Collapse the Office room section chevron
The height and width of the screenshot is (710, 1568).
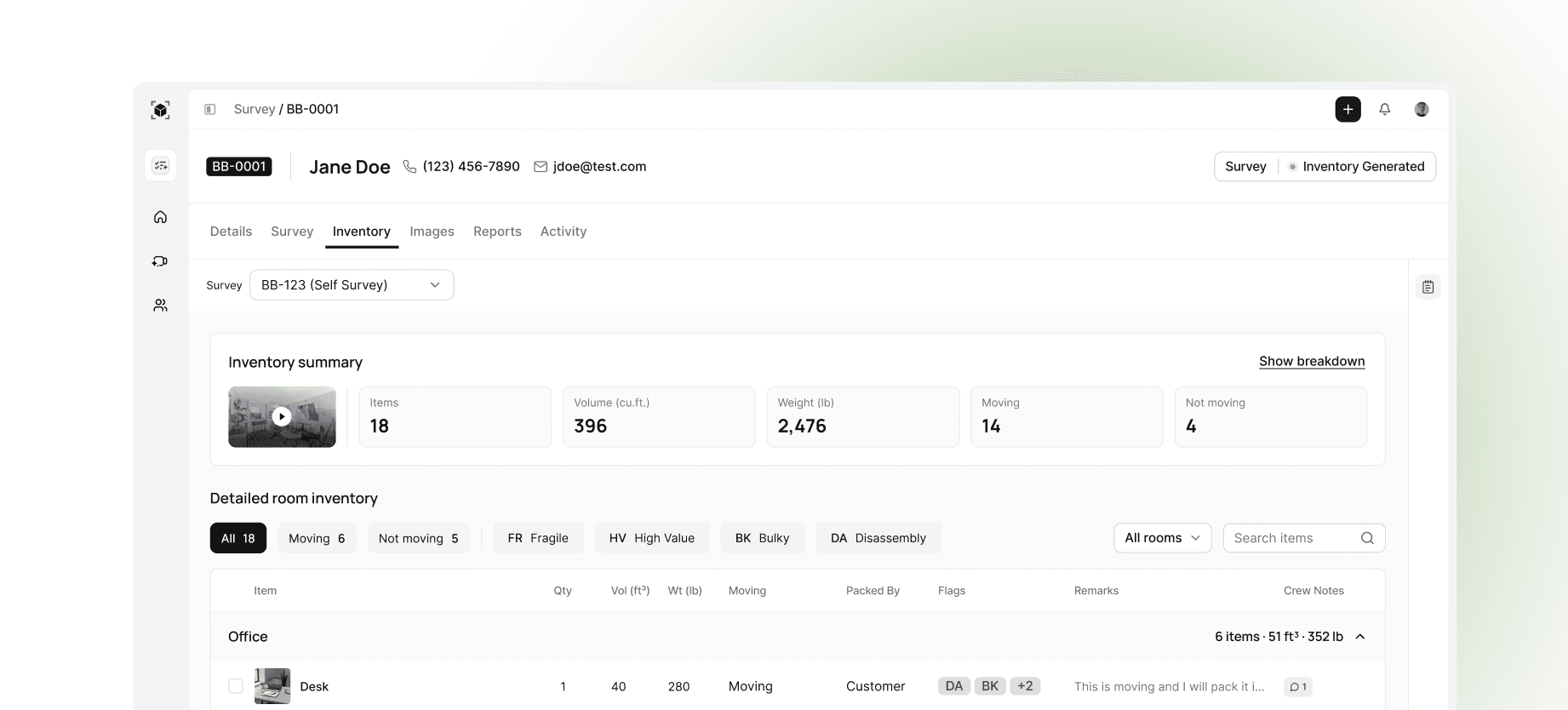click(1360, 637)
